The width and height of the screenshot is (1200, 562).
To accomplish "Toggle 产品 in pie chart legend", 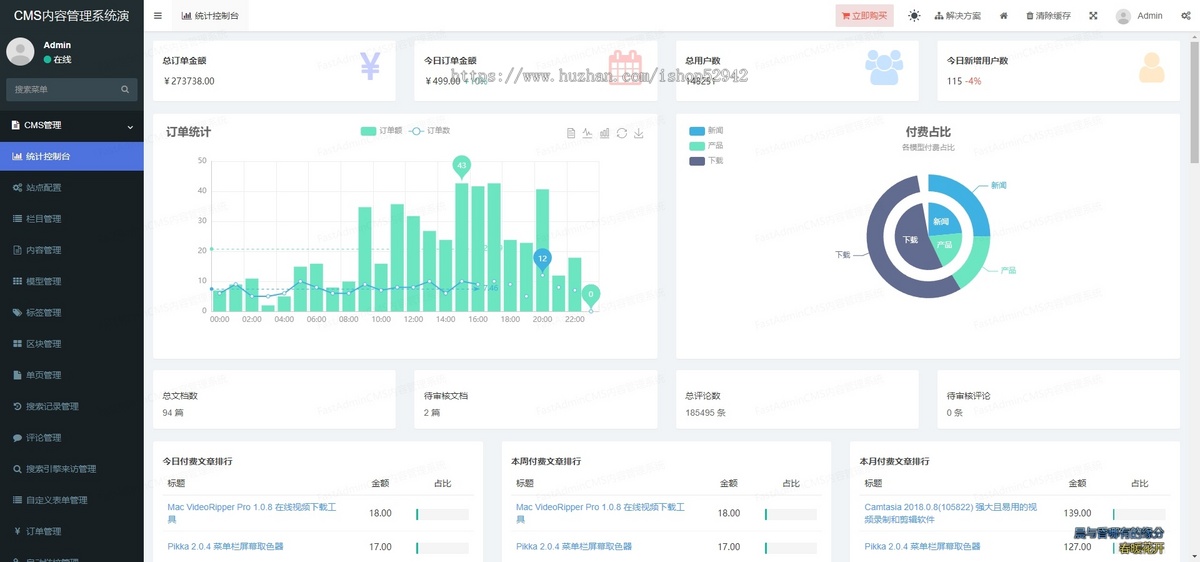I will (706, 146).
